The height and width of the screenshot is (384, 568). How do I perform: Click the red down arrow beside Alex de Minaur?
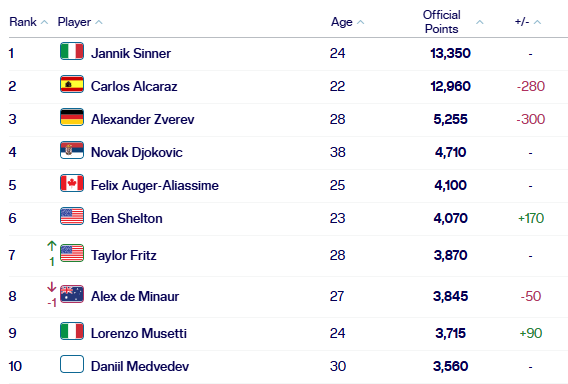(52, 287)
